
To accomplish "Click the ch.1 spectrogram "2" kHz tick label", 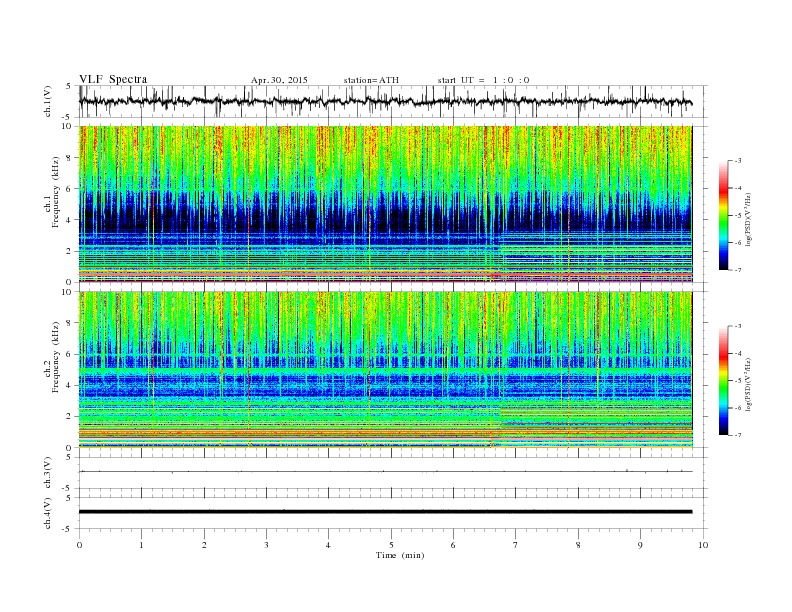I will pyautogui.click(x=69, y=251).
